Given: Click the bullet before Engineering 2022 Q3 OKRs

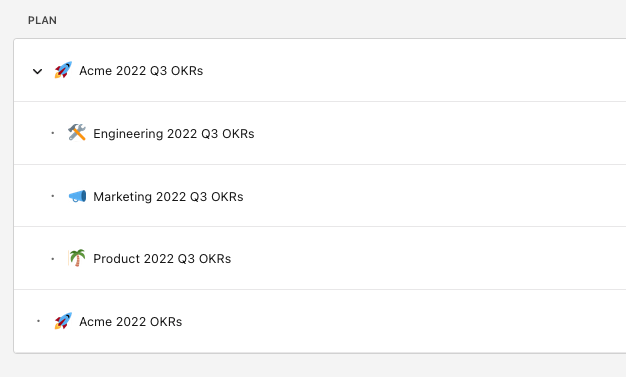Looking at the screenshot, I should pyautogui.click(x=53, y=133).
